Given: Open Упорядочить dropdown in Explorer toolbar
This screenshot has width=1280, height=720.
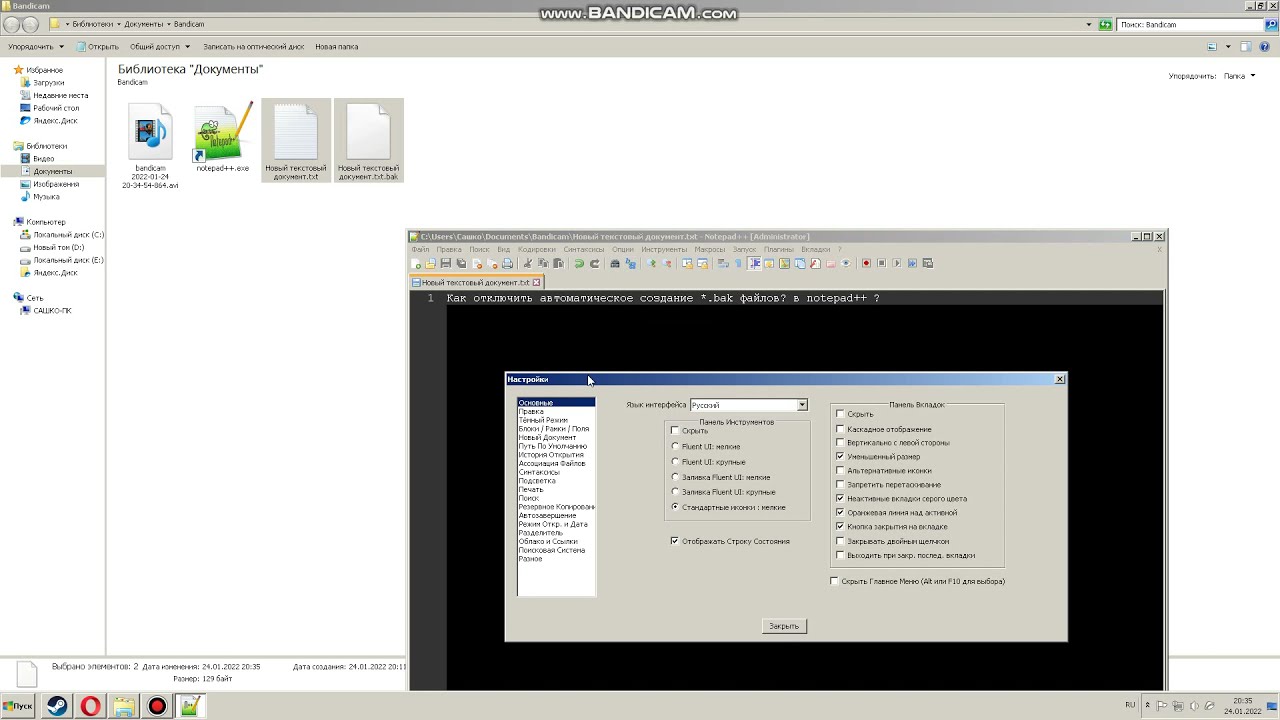Looking at the screenshot, I should [36, 46].
